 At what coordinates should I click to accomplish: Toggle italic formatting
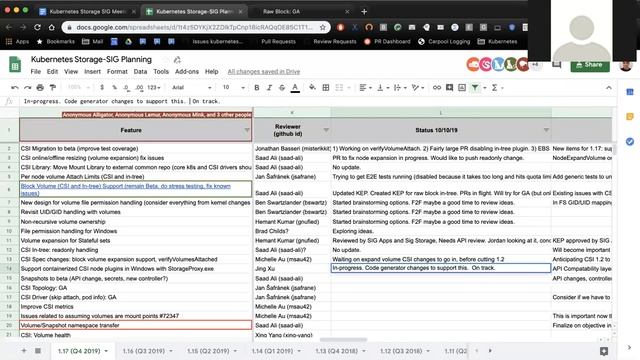[269, 88]
